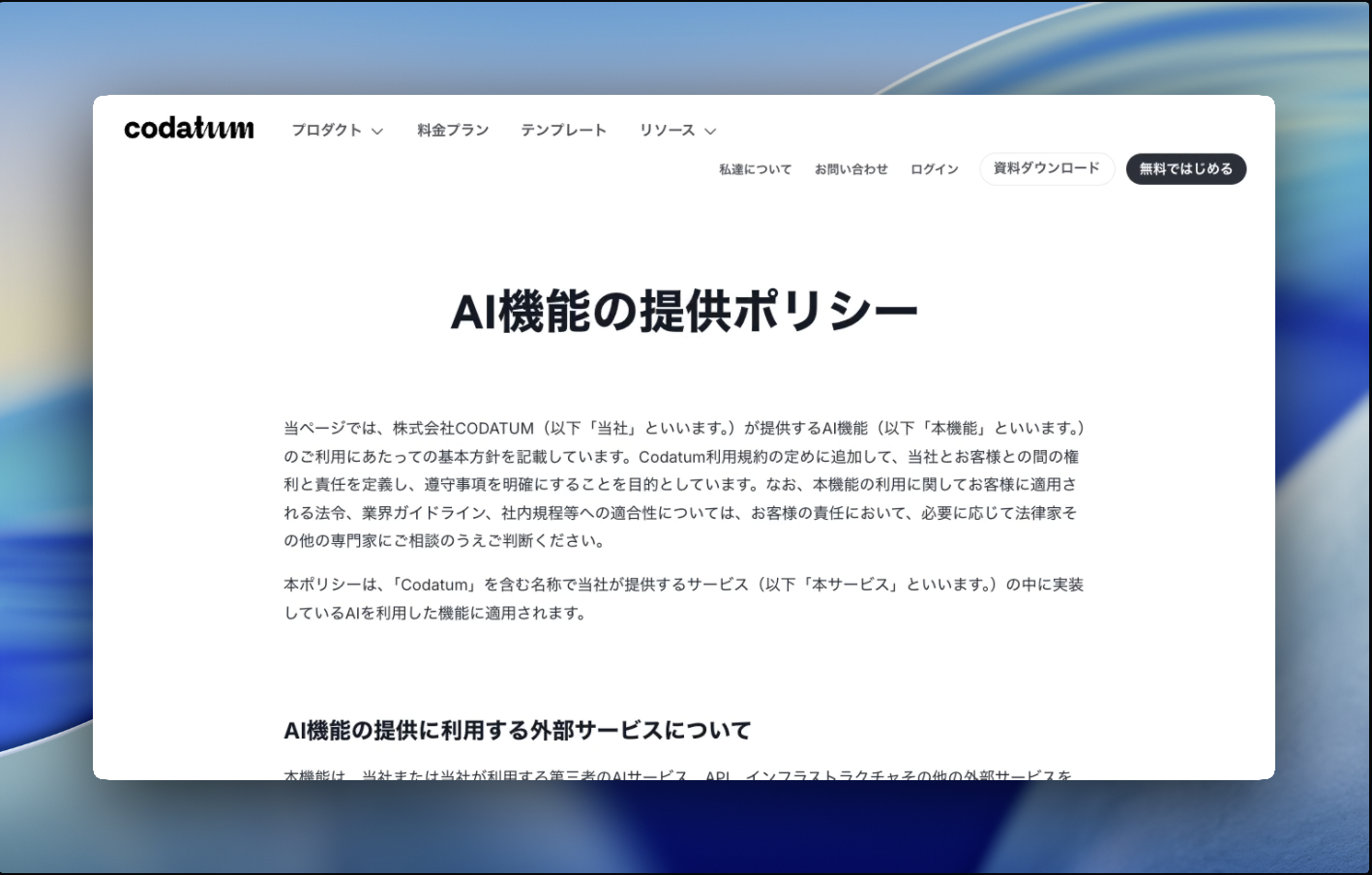Go to 料金プラン page

point(453,131)
